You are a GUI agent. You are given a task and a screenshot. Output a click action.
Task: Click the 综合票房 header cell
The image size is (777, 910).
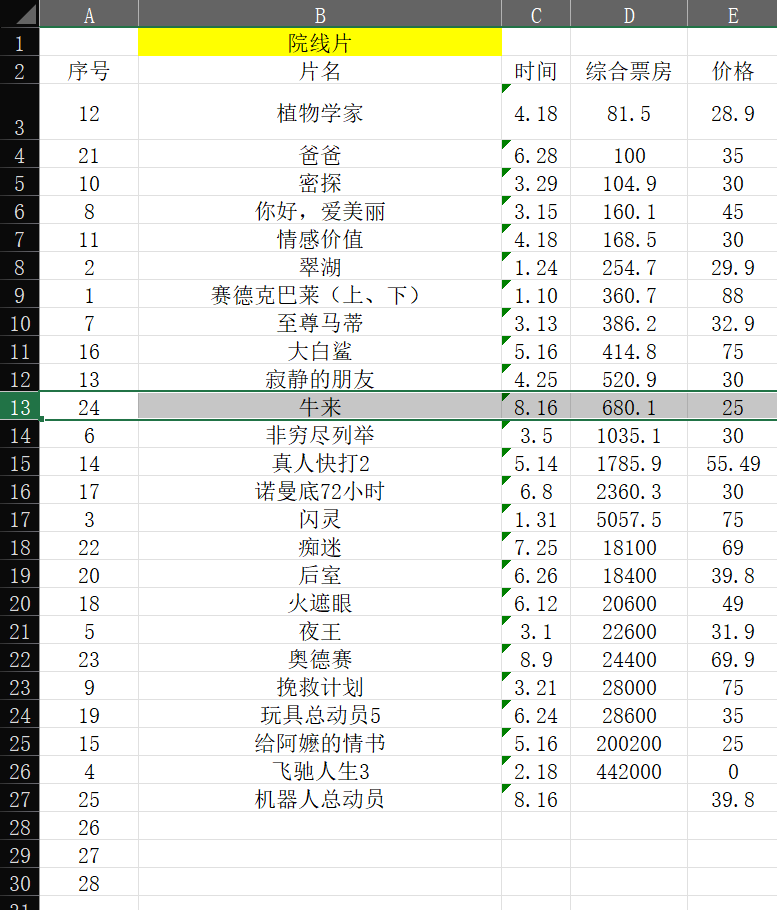point(629,71)
